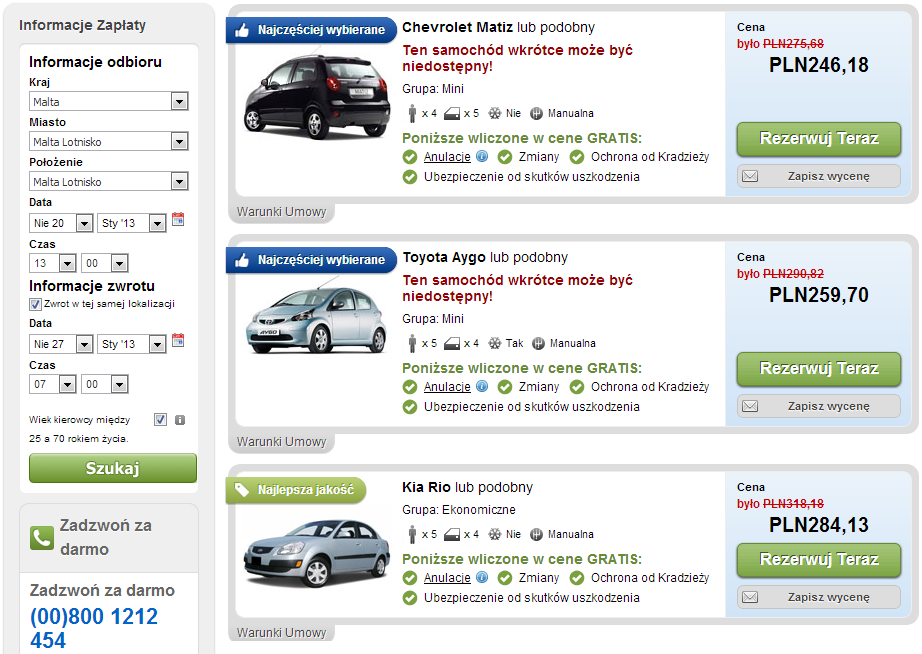
Task: Click the Najlepsza jakość tag icon
Action: 241,490
